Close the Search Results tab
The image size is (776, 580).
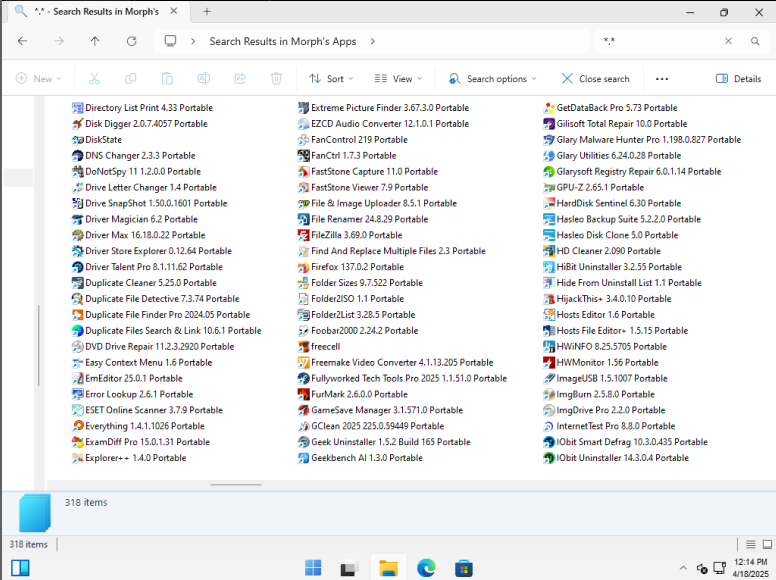[174, 11]
